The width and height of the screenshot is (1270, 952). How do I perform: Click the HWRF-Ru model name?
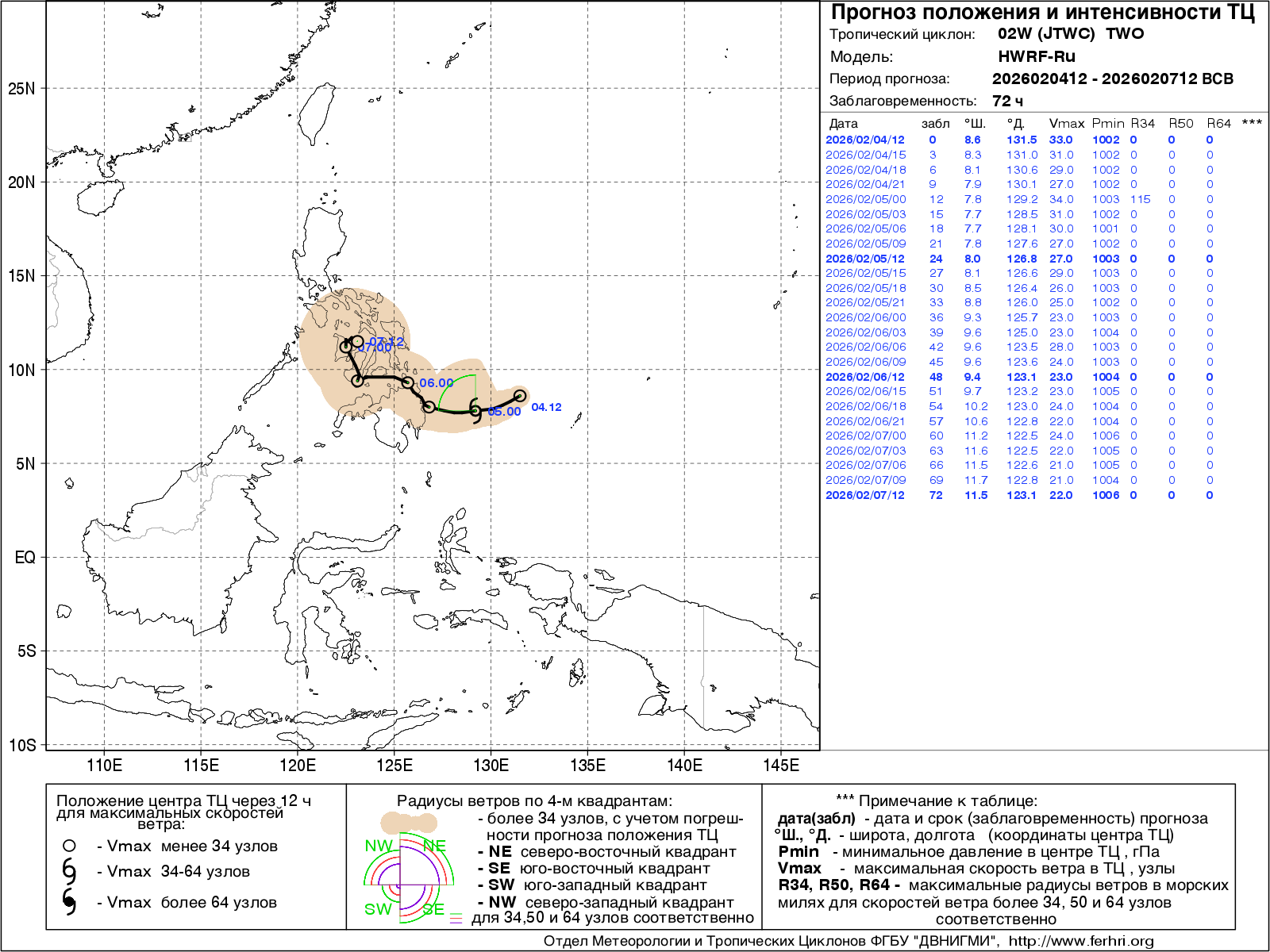pos(1036,56)
